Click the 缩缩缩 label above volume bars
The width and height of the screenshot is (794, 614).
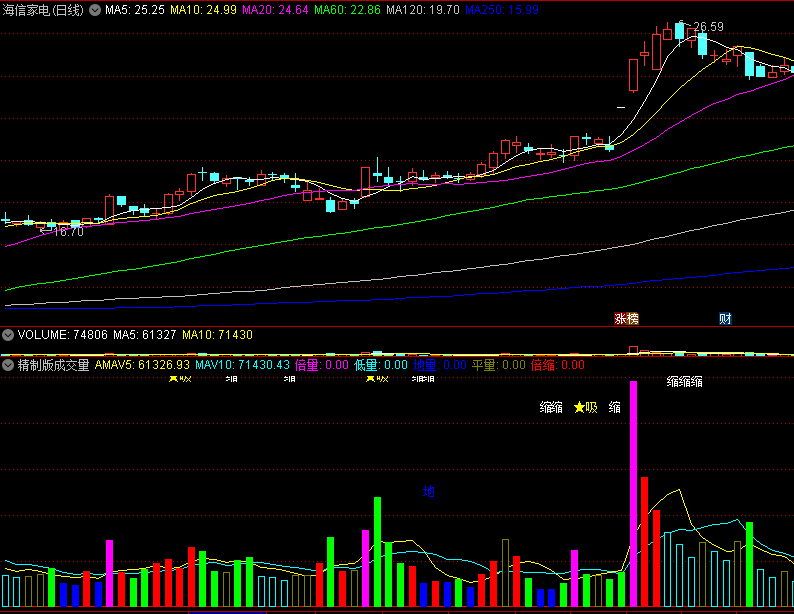tap(685, 382)
